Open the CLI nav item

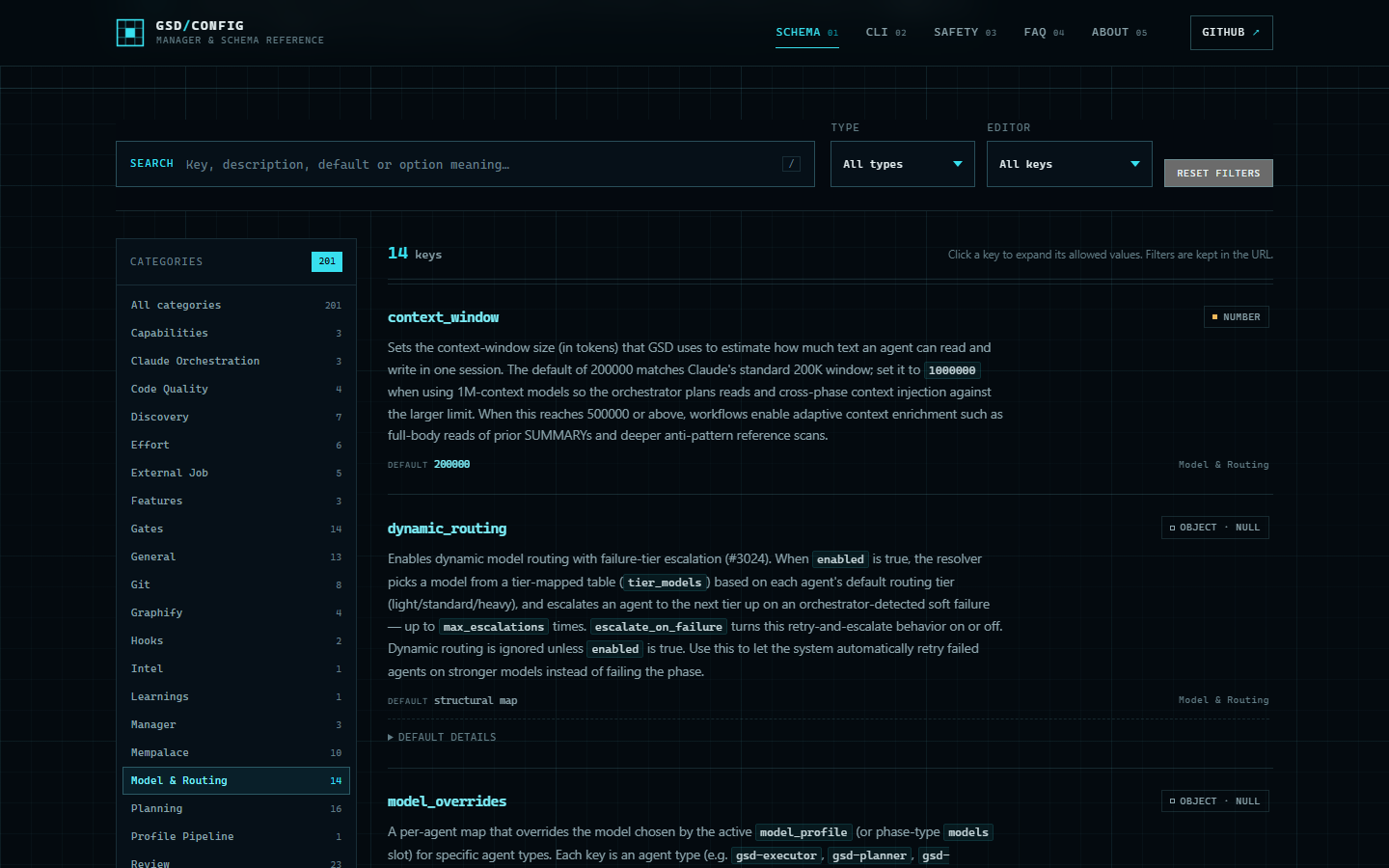886,33
